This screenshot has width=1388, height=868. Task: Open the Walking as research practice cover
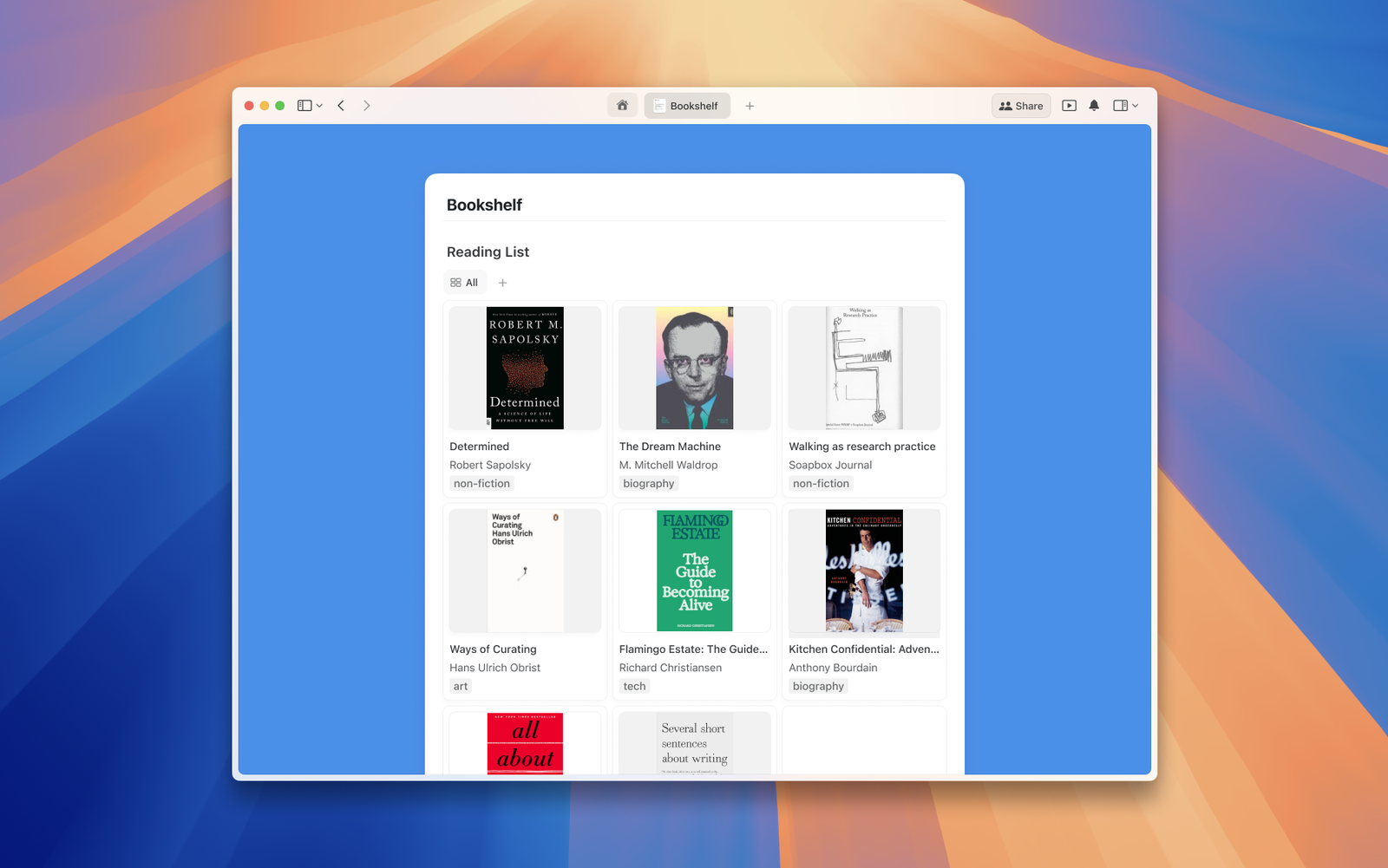(864, 368)
